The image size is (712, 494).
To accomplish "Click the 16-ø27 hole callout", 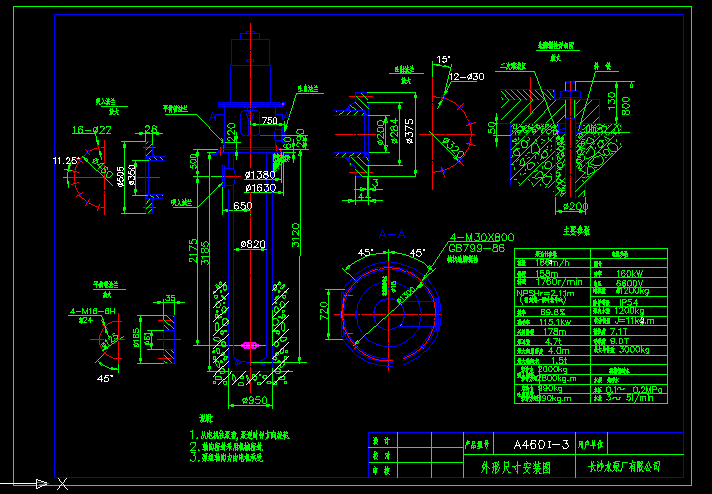I will tap(91, 129).
